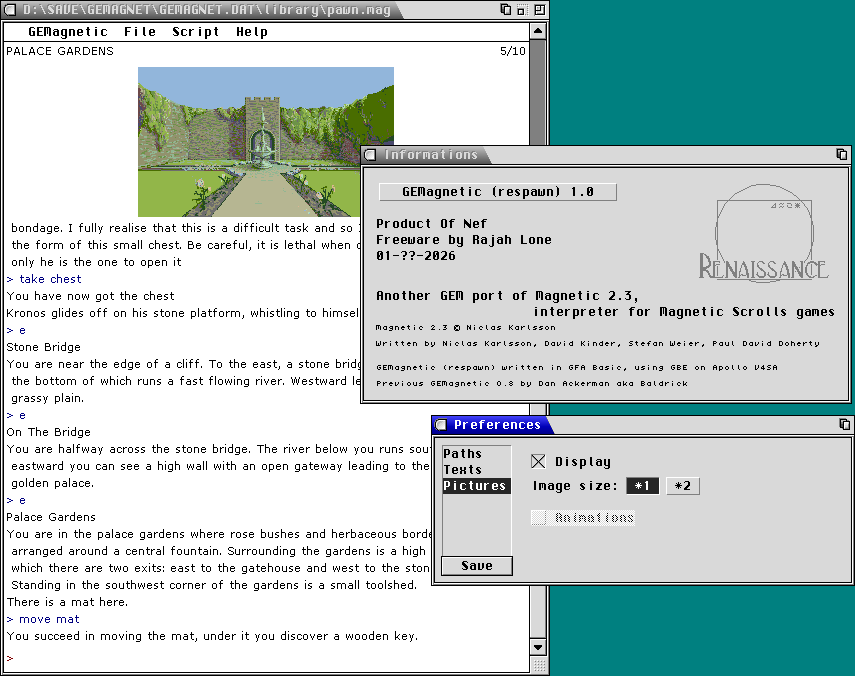Open the Script menu
This screenshot has width=855, height=676.
pos(195,31)
